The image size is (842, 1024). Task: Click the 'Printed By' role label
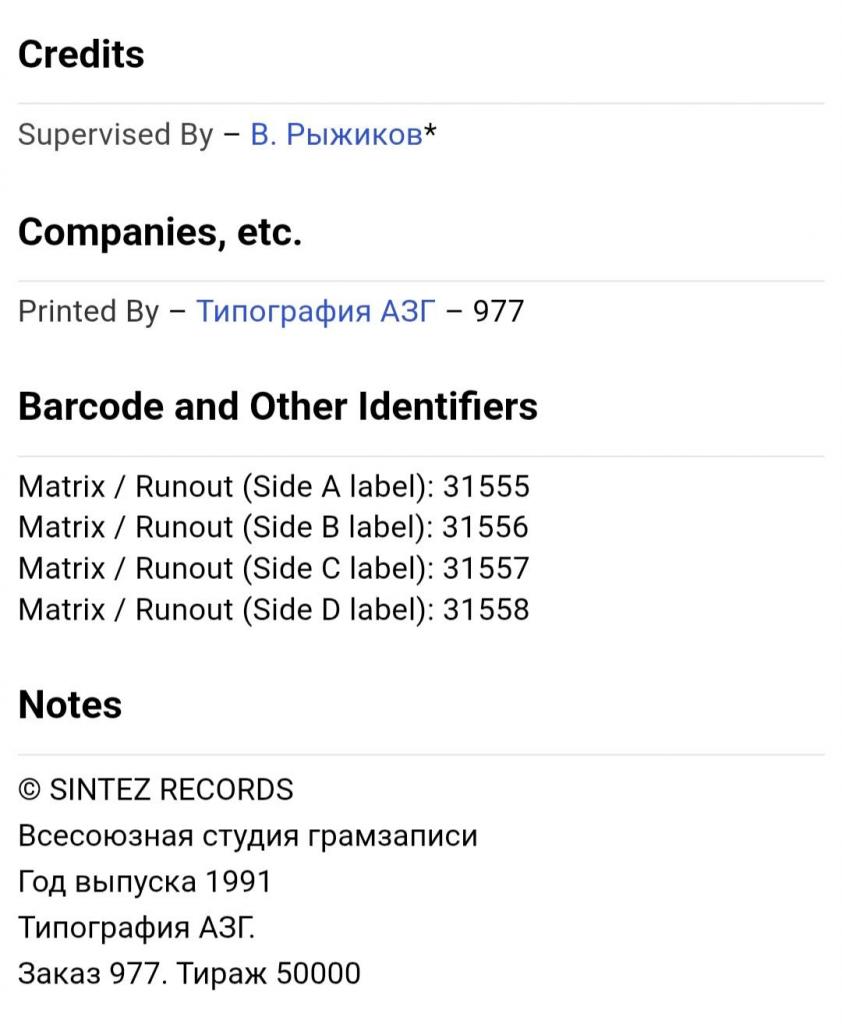pos(88,312)
